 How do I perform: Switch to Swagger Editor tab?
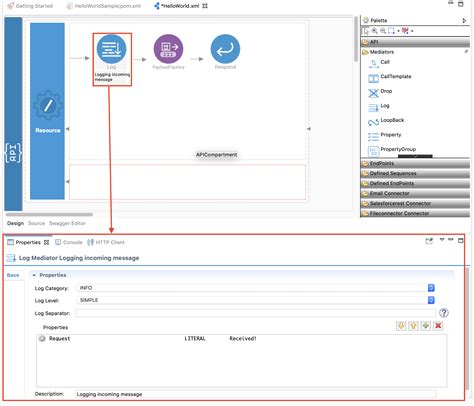point(67,223)
